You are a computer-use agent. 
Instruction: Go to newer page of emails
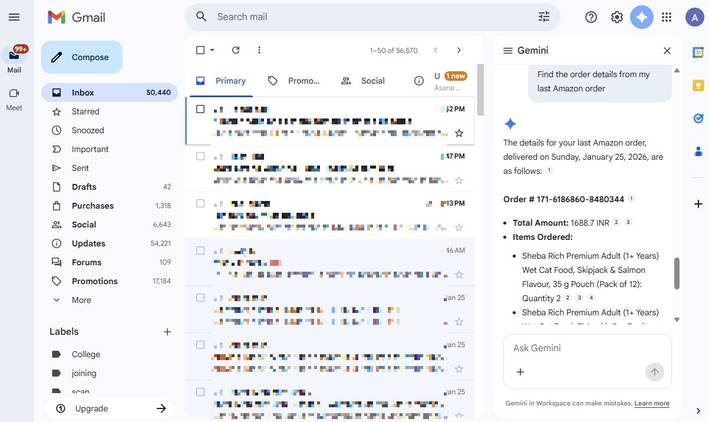click(x=435, y=50)
